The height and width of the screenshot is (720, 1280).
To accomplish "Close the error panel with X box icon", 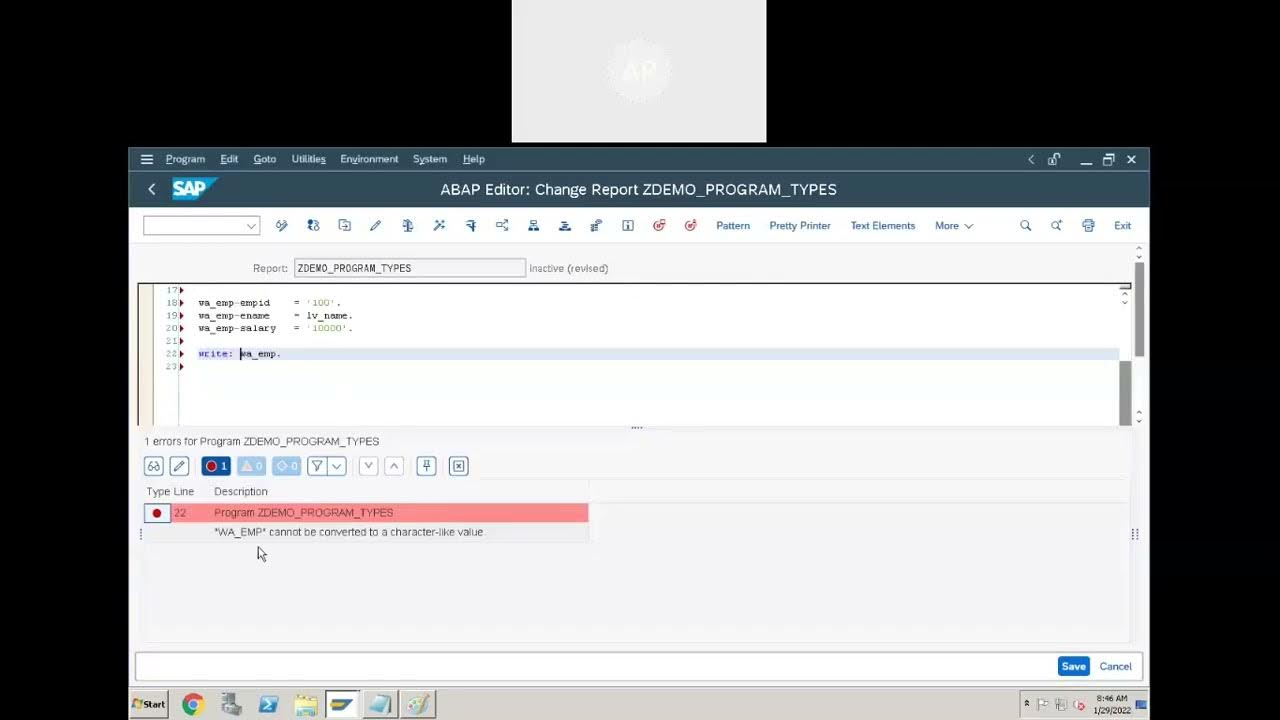I will 458,466.
